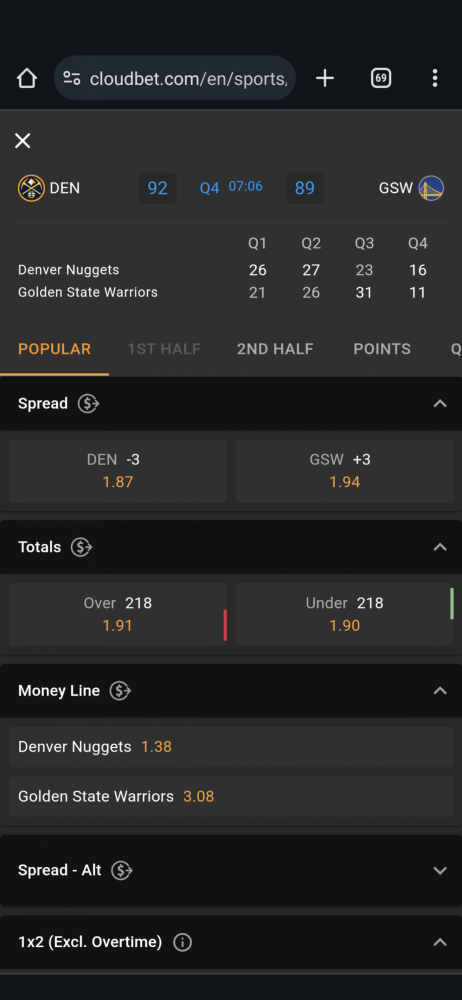The width and height of the screenshot is (462, 1000).
Task: Collapse the Spread market section
Action: [x=440, y=404]
